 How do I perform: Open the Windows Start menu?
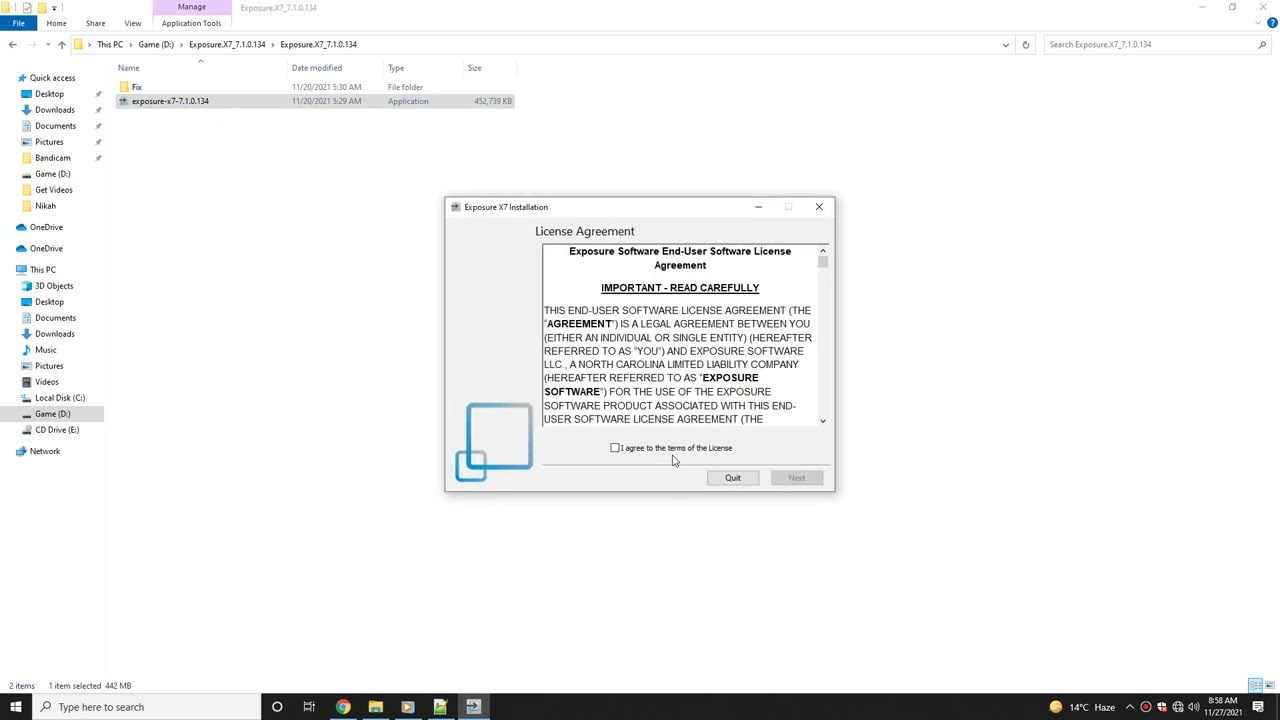[15, 707]
